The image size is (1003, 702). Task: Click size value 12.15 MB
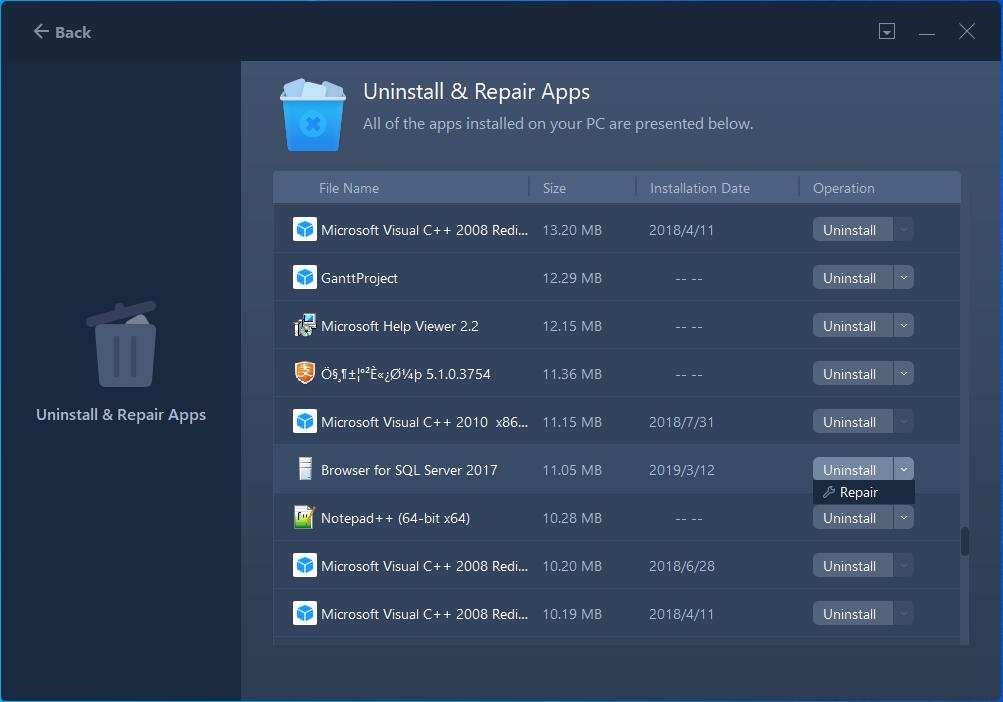(572, 326)
